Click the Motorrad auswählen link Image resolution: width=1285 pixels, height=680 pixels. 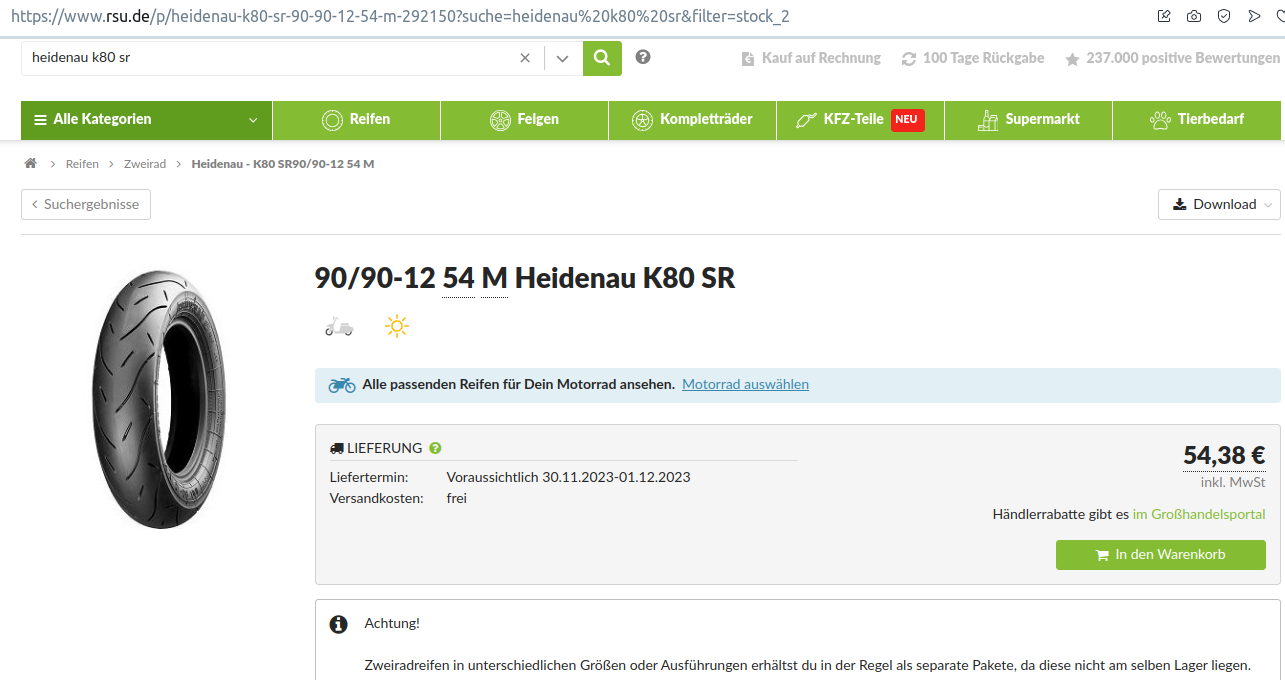(x=745, y=384)
